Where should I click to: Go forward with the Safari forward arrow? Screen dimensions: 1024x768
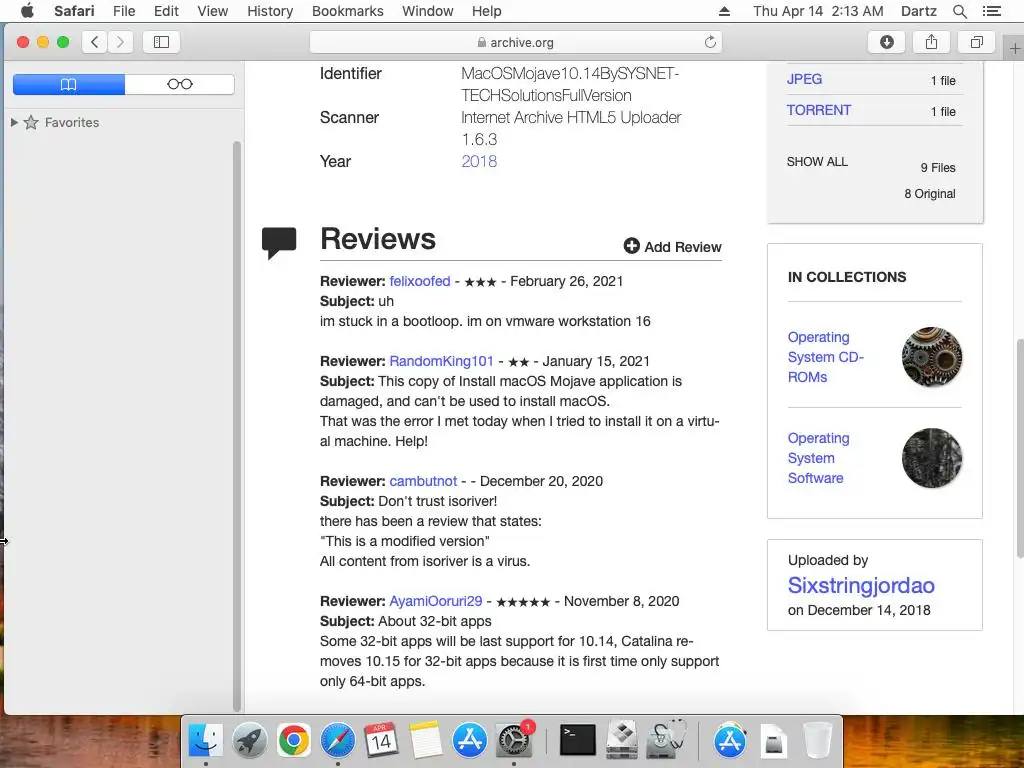120,42
